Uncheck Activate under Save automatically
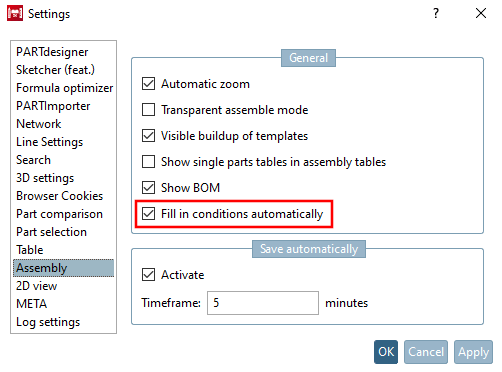The width and height of the screenshot is (502, 372). tap(148, 275)
